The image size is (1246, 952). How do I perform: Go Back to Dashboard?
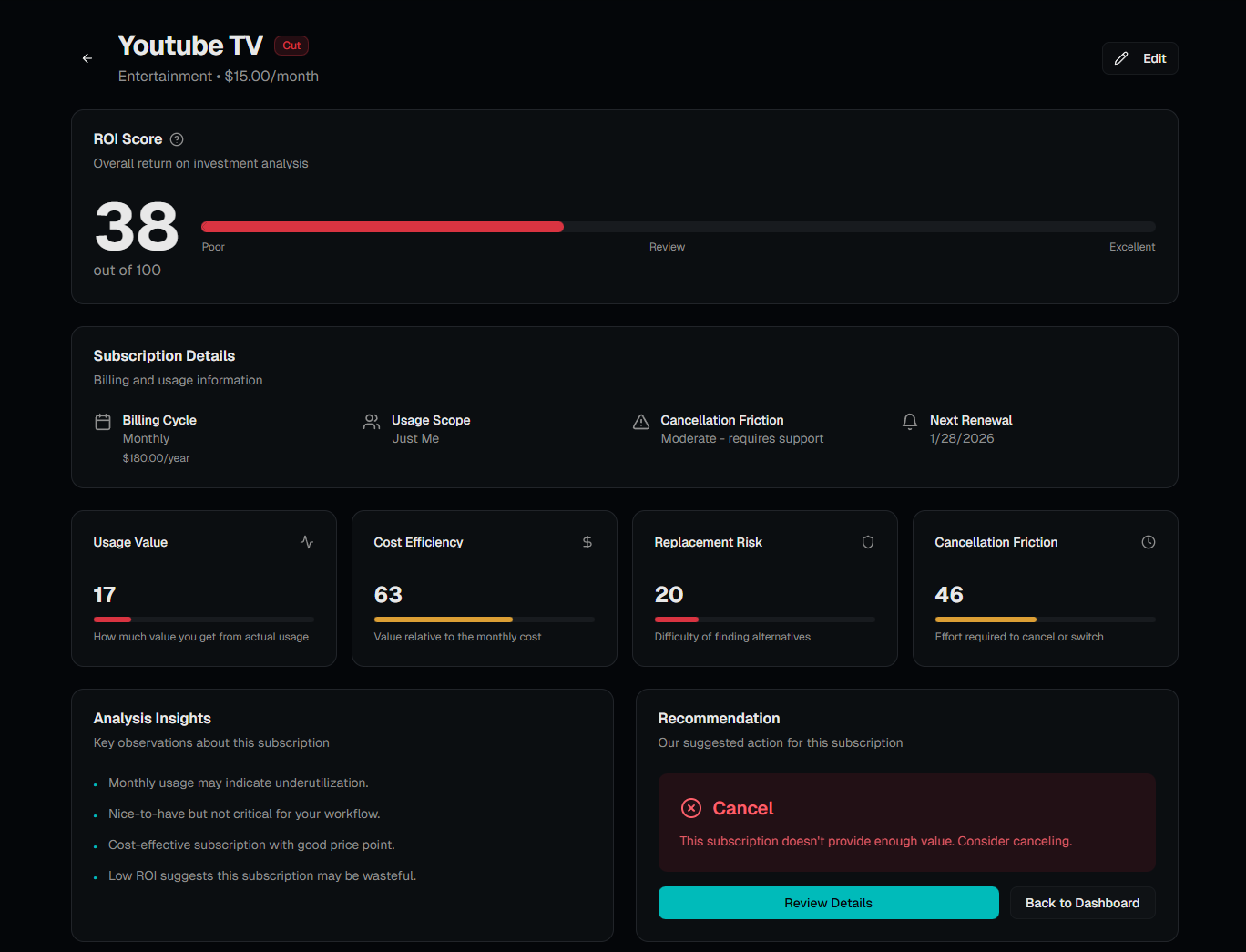(1082, 903)
